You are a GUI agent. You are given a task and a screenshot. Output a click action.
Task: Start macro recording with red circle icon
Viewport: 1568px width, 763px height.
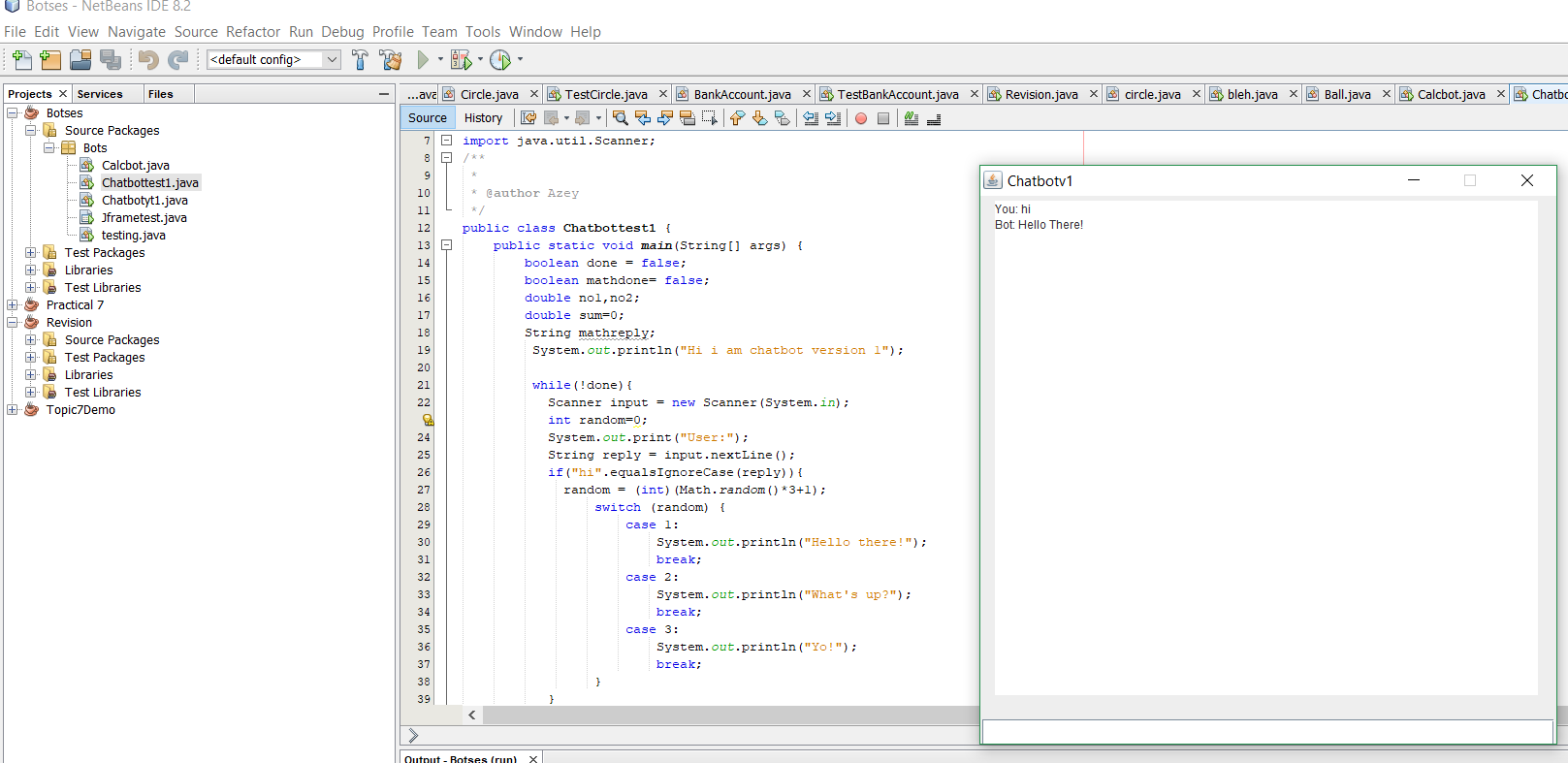click(860, 118)
